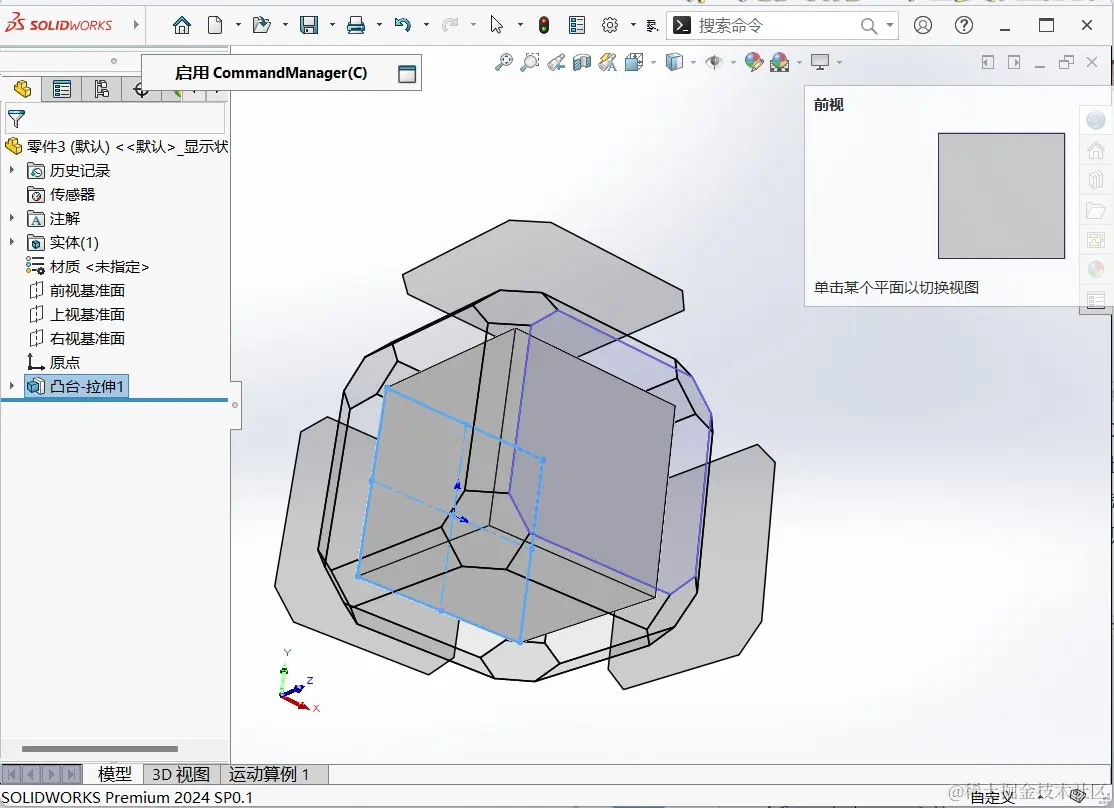Open user login account icon
Screen dimensions: 1114x808
click(x=922, y=26)
